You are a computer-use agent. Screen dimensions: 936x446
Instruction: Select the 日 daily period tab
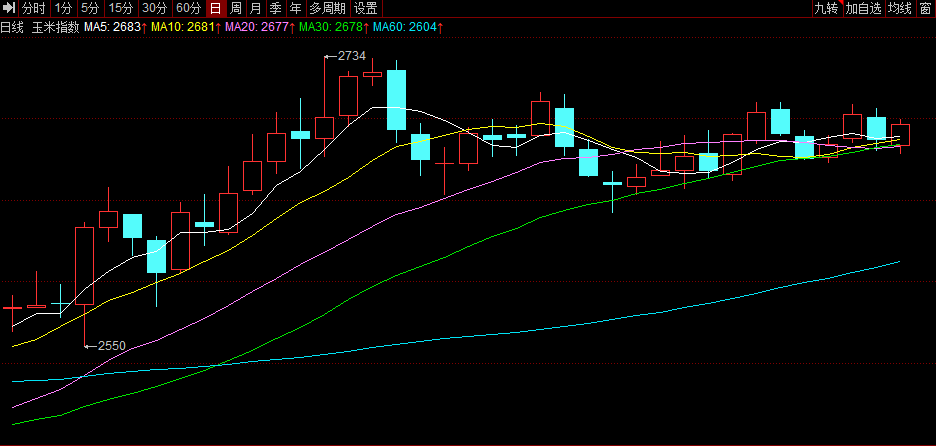[x=215, y=8]
